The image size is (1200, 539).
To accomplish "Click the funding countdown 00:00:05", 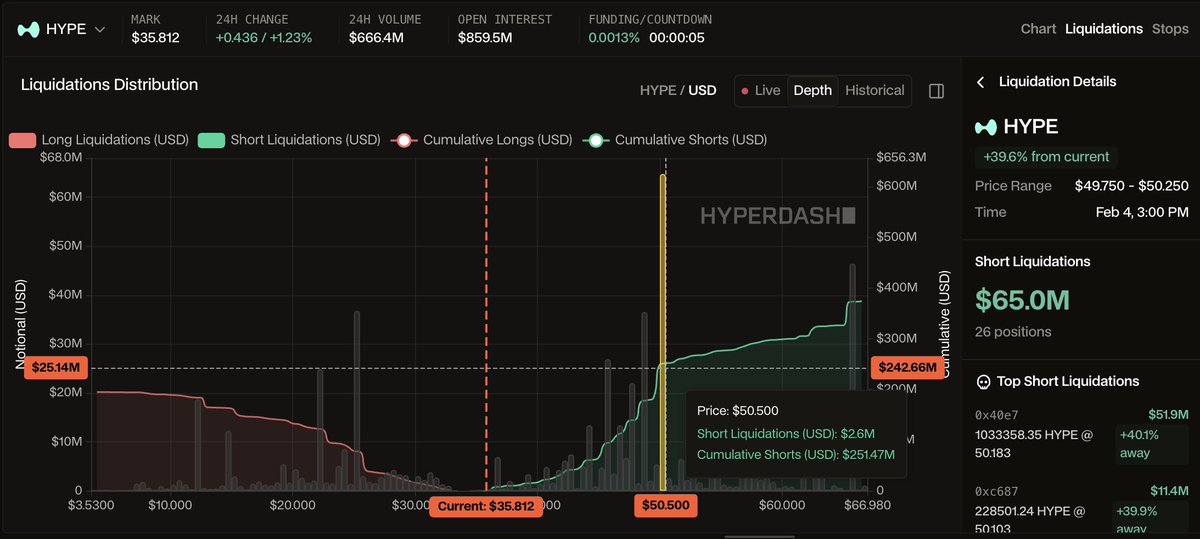I will [x=677, y=38].
